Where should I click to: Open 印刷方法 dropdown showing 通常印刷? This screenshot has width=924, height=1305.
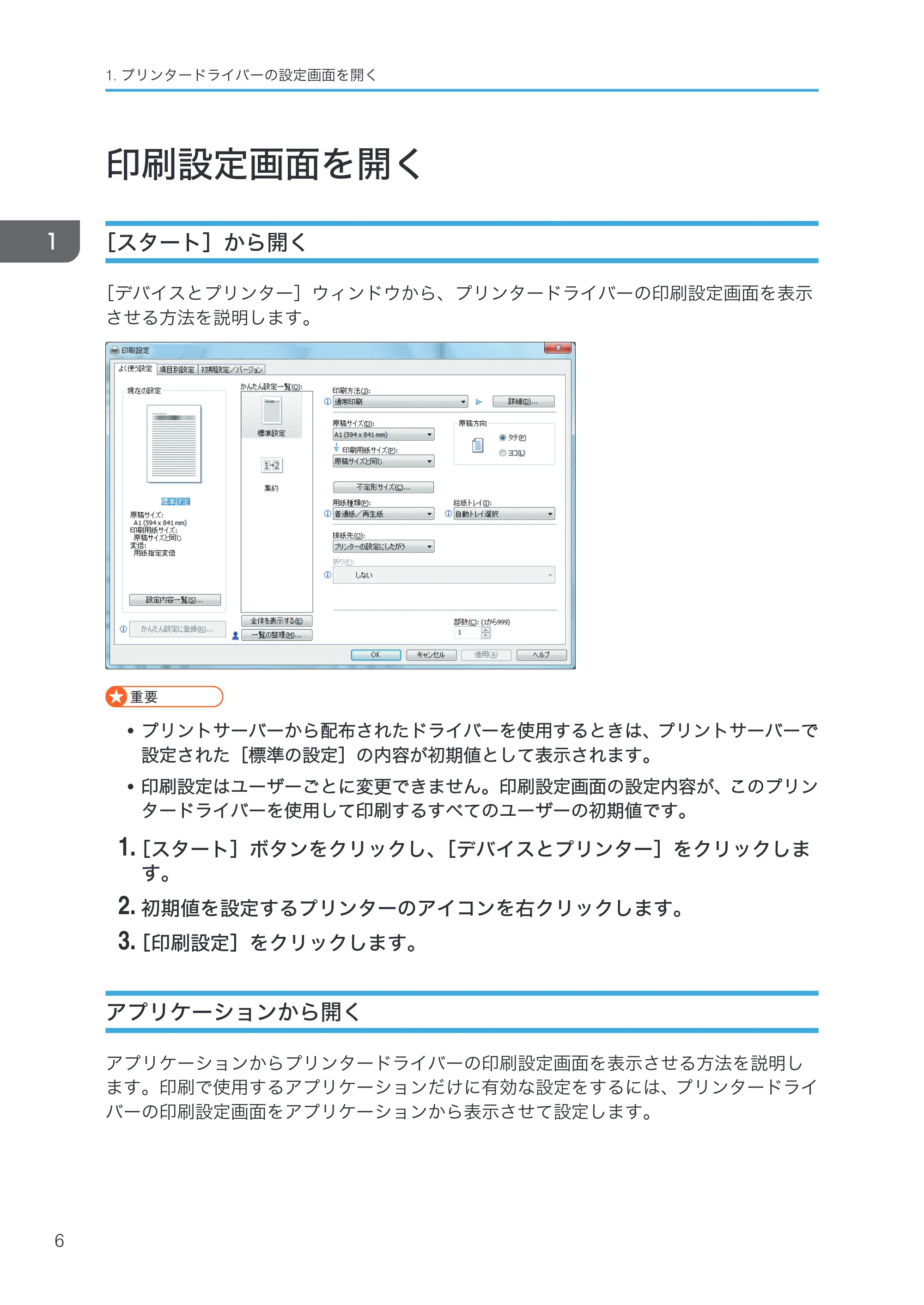[401, 401]
